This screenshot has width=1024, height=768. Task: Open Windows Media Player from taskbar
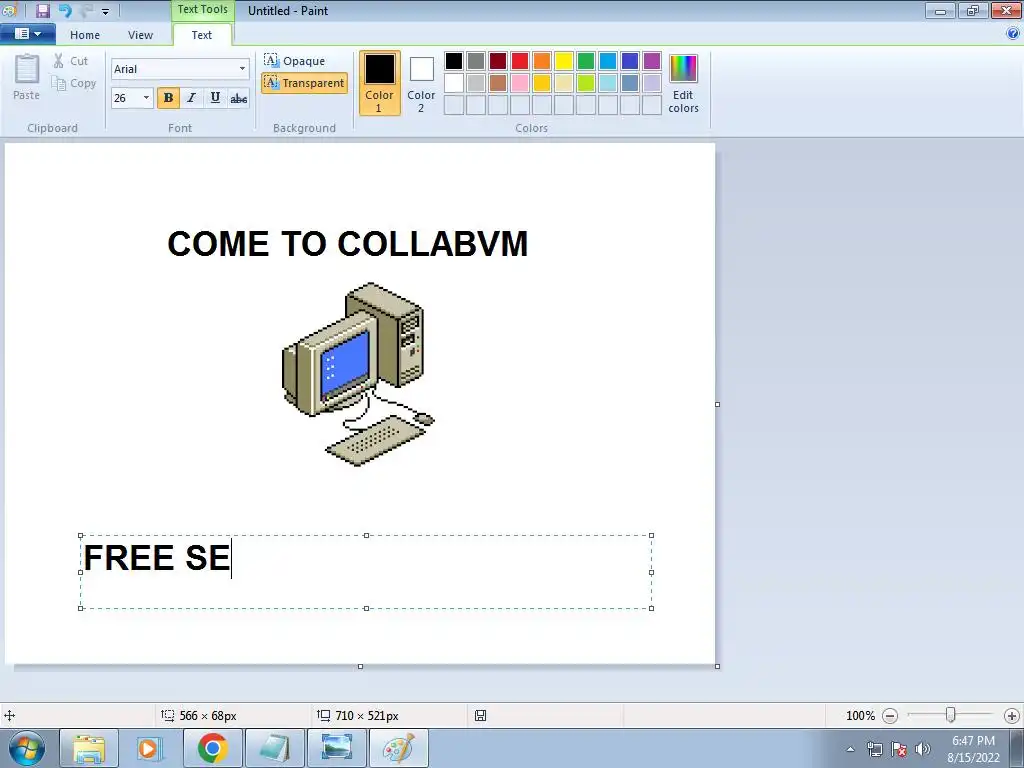click(150, 748)
